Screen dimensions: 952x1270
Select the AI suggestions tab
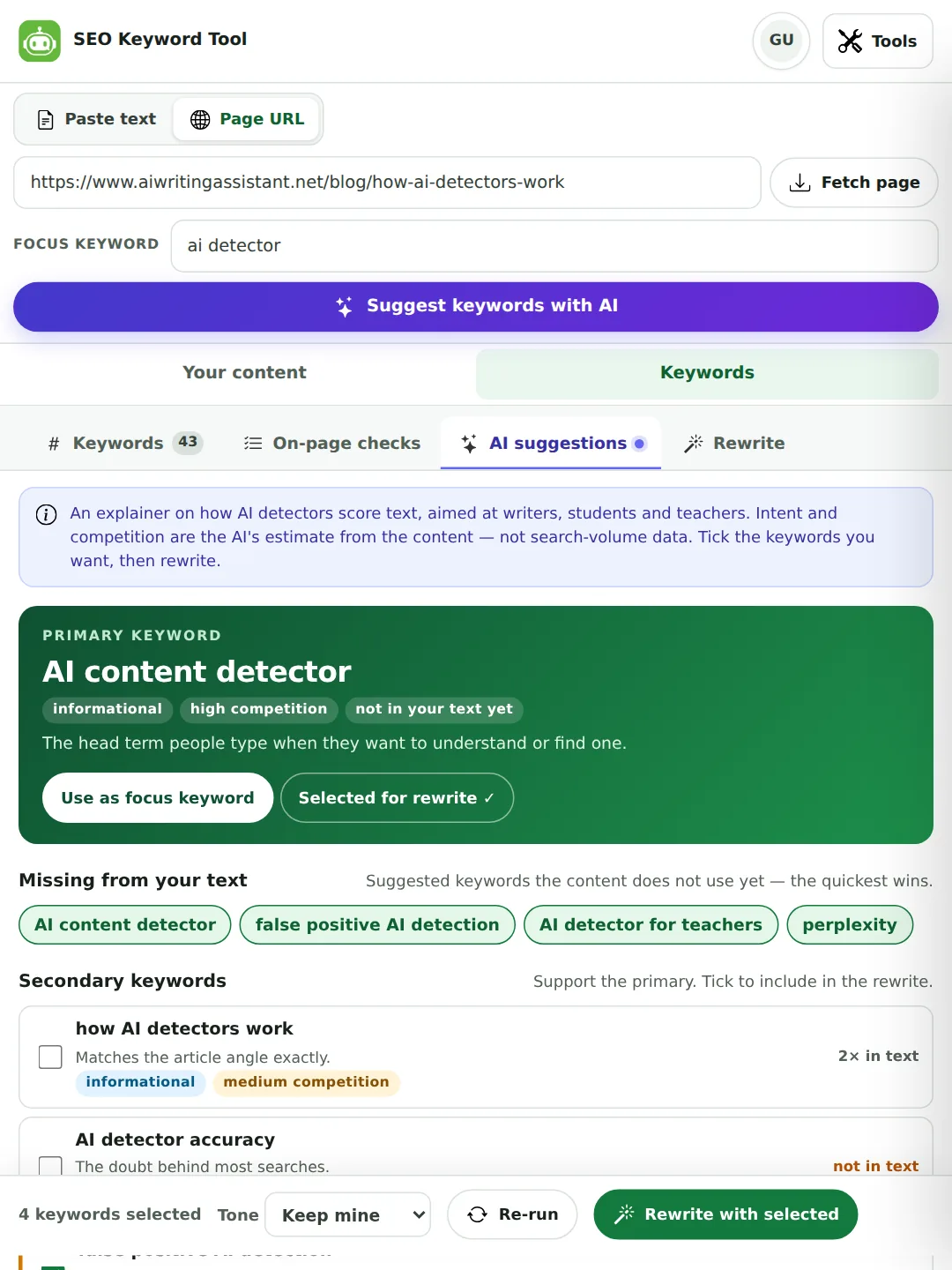coord(551,443)
